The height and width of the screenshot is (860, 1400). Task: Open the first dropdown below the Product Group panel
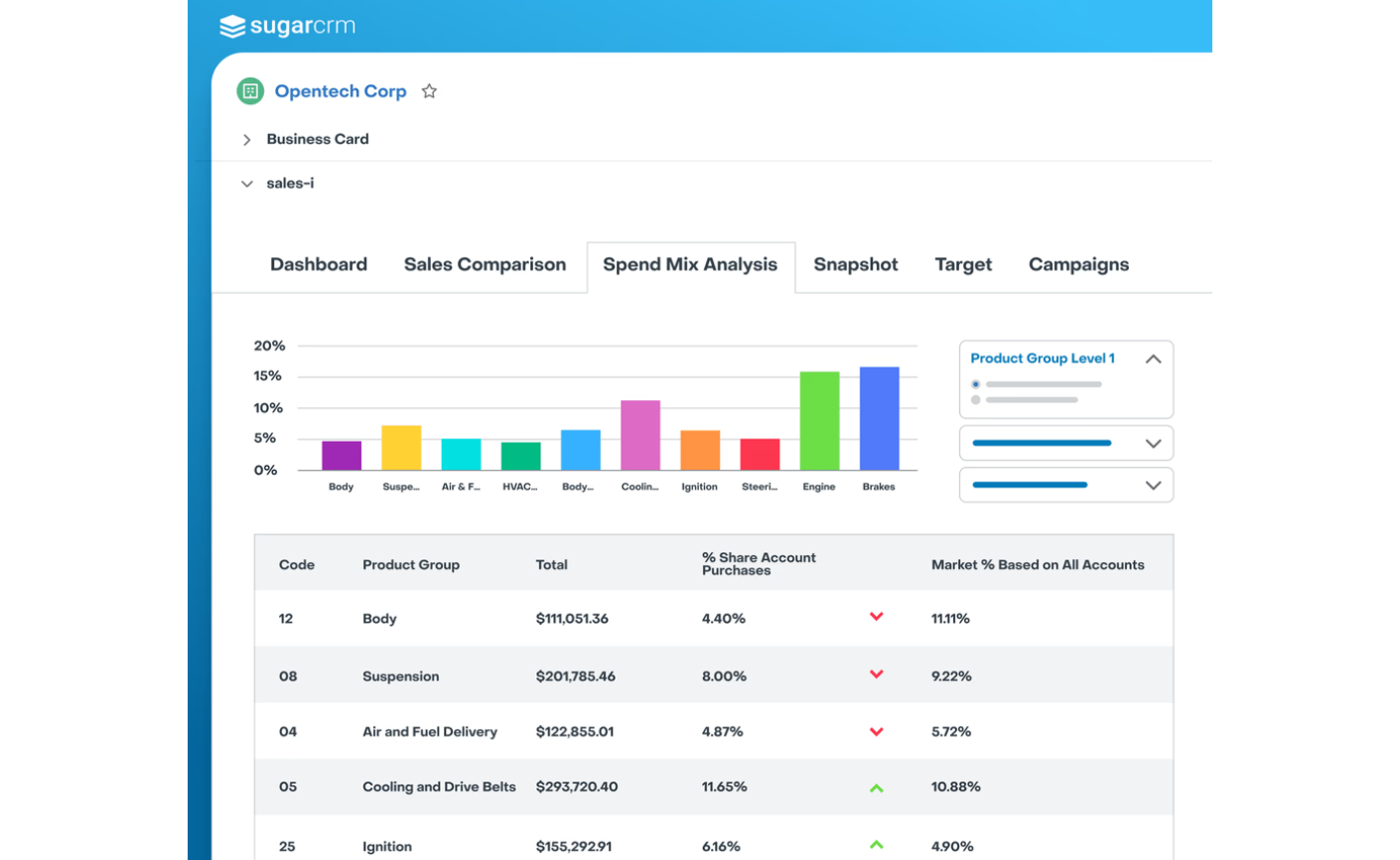(1066, 443)
